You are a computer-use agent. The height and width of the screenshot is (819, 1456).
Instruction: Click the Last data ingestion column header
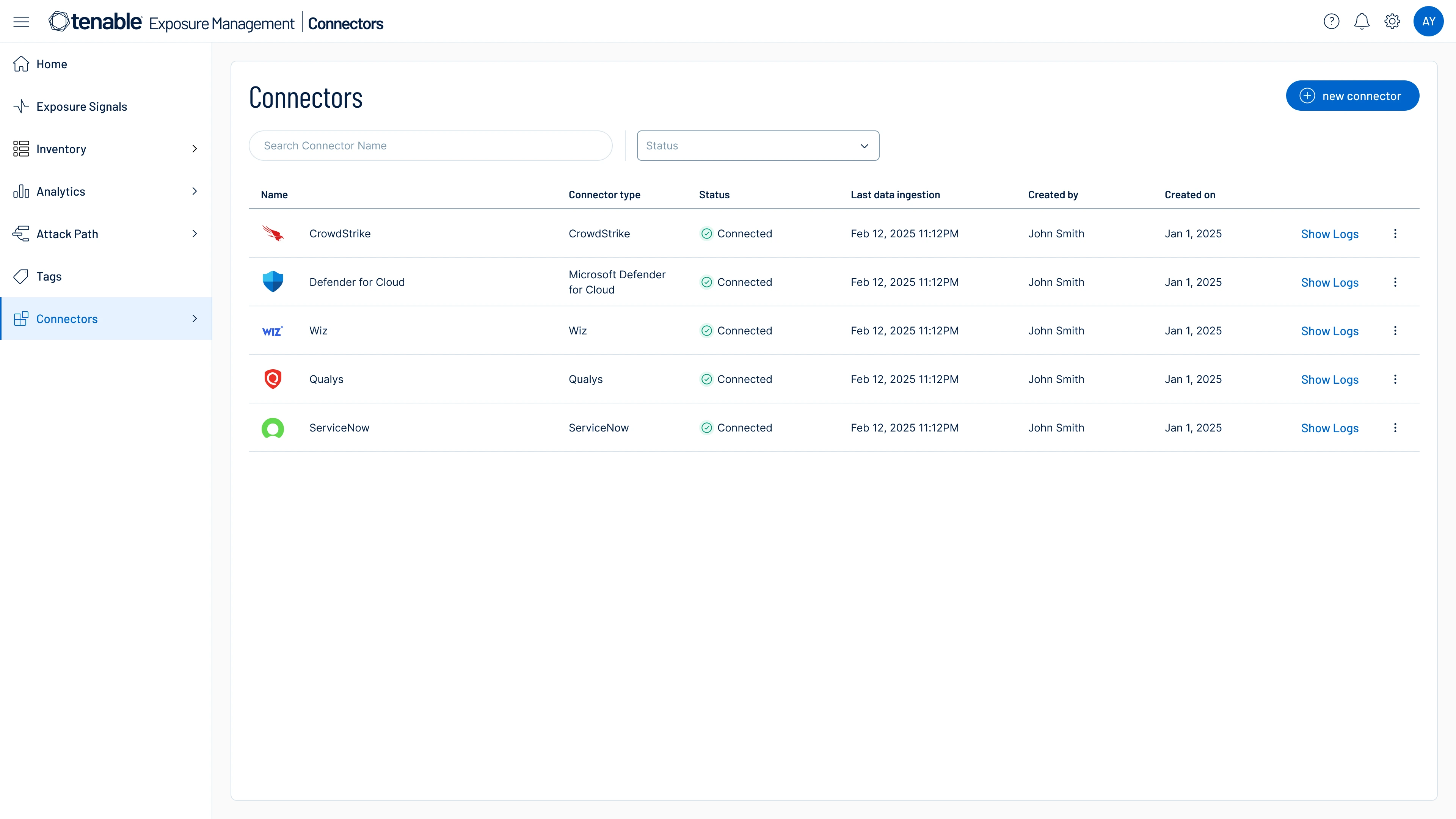pos(895,195)
